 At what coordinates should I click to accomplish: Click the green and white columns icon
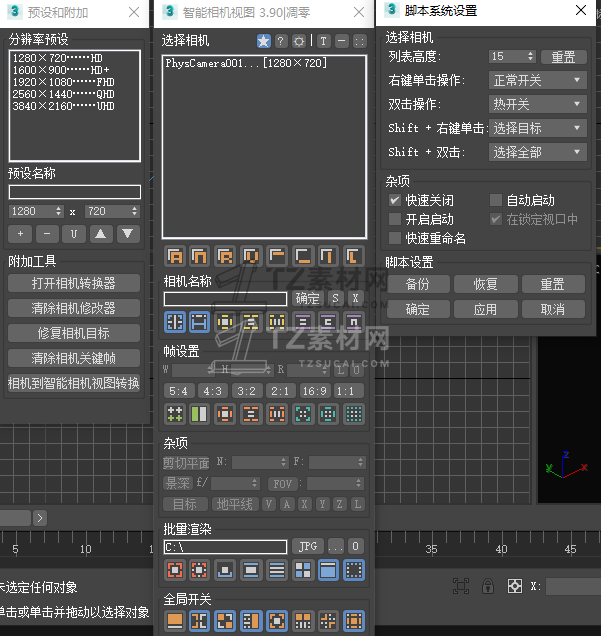coord(199,414)
